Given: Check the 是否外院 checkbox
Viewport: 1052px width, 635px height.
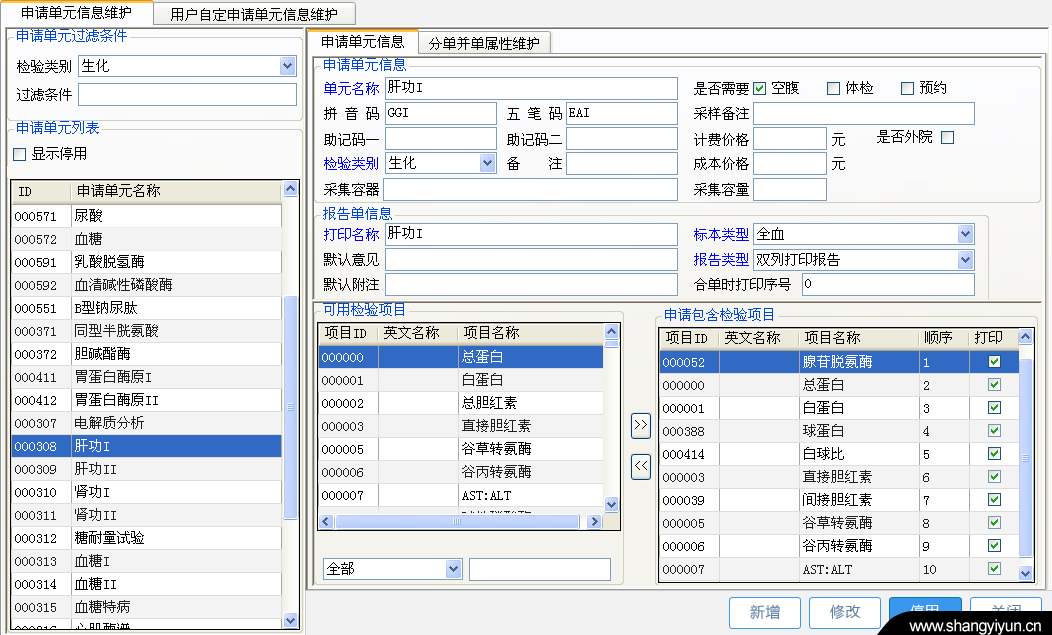Looking at the screenshot, I should tap(947, 138).
